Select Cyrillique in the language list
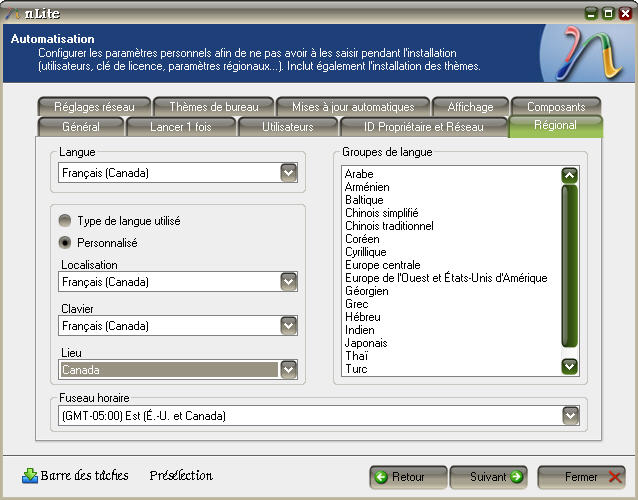638x500 pixels. coord(365,252)
